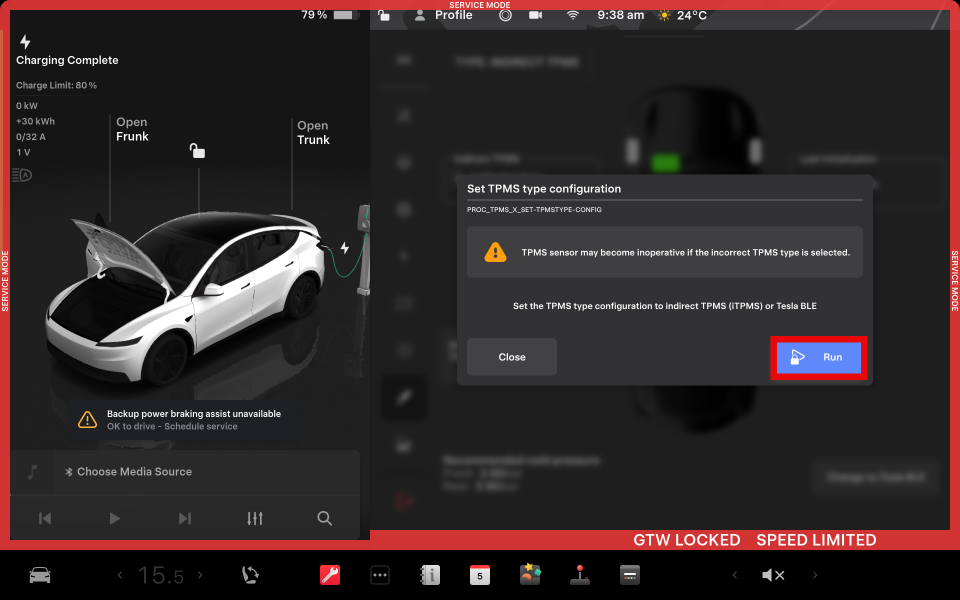Screen dimensions: 960x600
Task: Tap the 9:38 am clock
Action: (620, 15)
